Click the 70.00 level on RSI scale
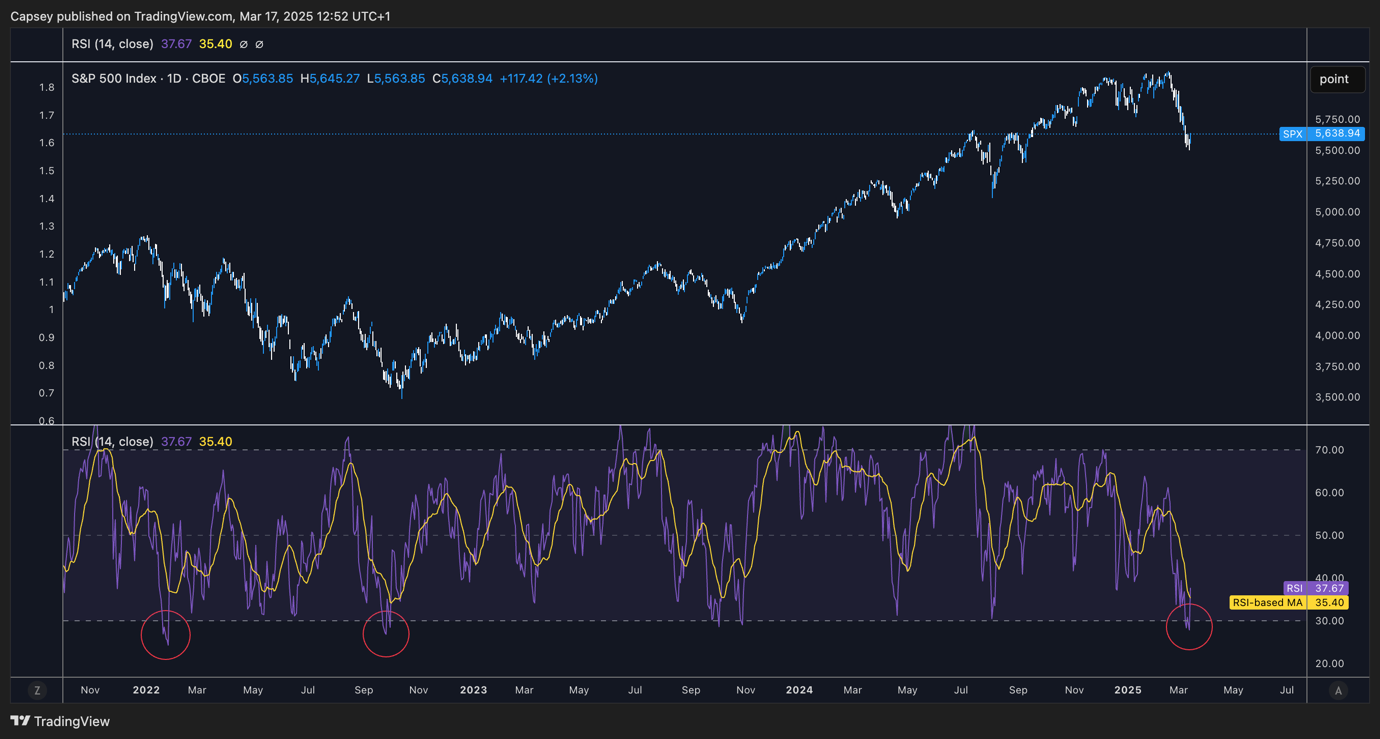The height and width of the screenshot is (739, 1380). (1329, 450)
